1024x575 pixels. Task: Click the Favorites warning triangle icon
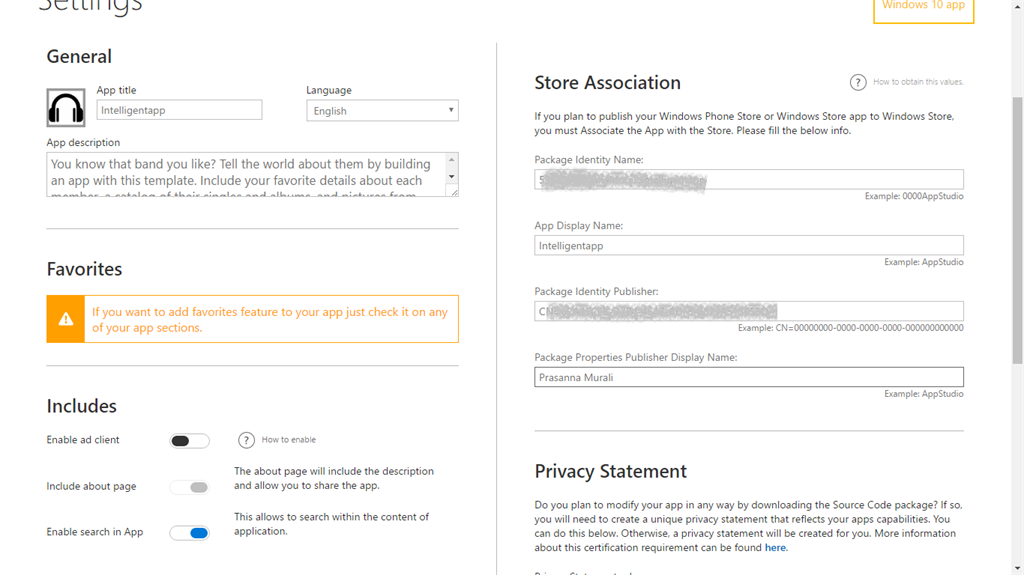point(66,319)
